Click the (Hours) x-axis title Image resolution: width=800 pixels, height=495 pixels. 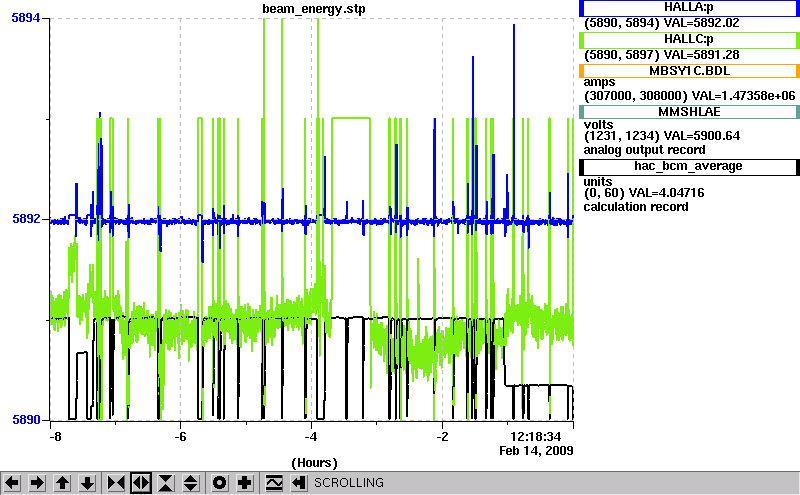314,463
